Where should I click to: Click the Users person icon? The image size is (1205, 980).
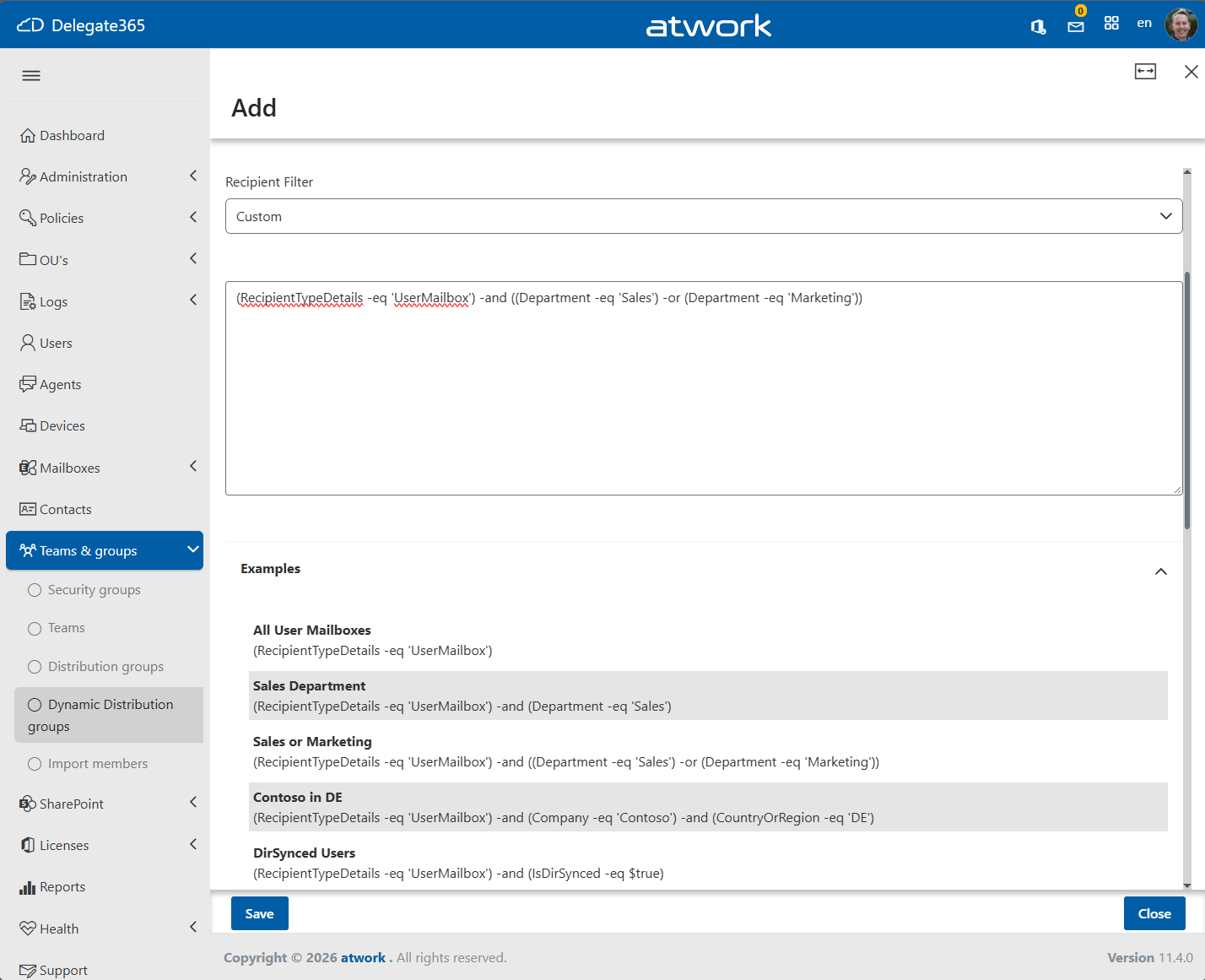tap(28, 343)
